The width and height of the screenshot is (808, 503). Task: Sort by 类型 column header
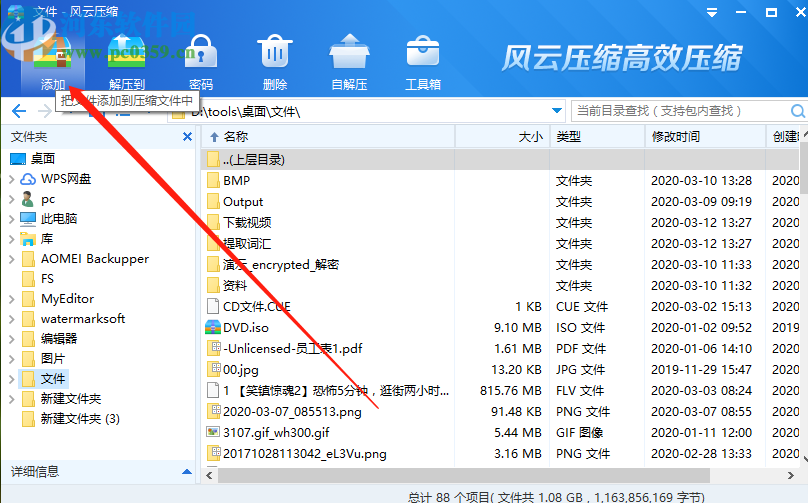(597, 137)
